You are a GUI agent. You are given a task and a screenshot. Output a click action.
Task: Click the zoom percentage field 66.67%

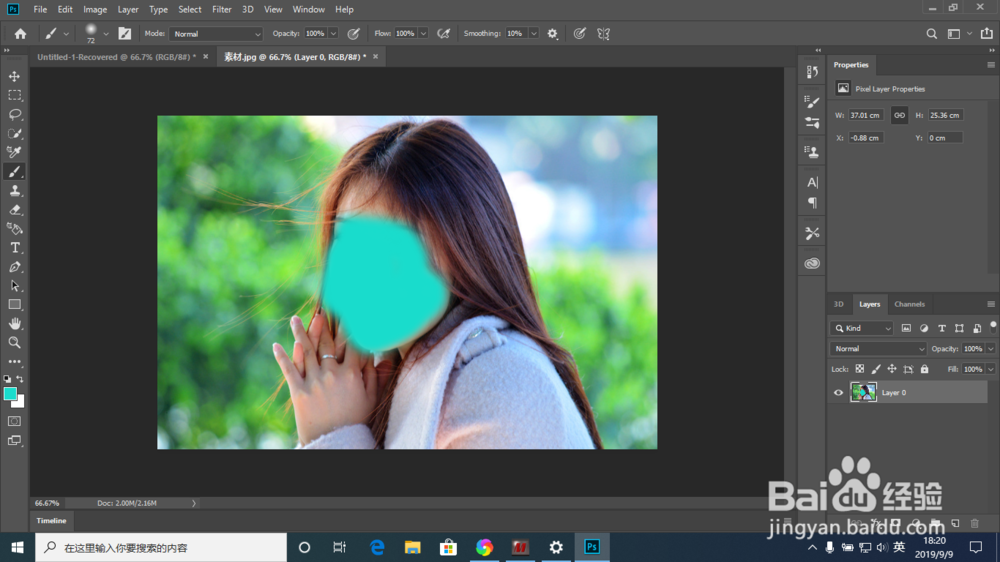click(47, 503)
